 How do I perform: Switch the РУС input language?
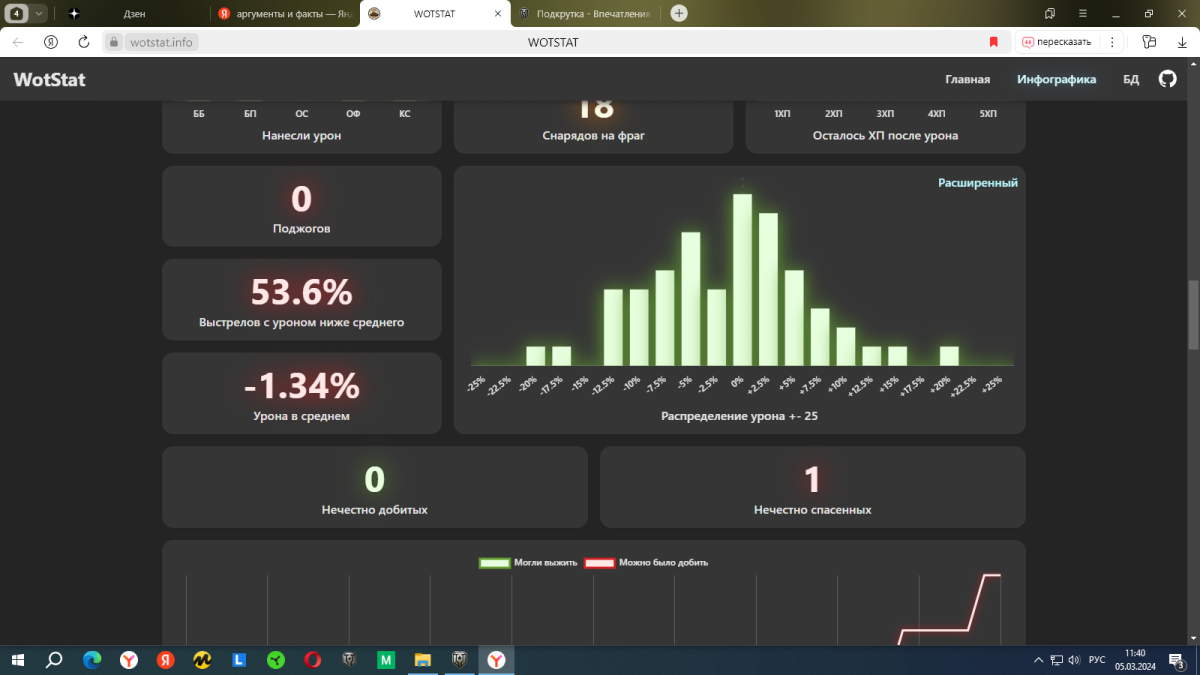pyautogui.click(x=1097, y=660)
